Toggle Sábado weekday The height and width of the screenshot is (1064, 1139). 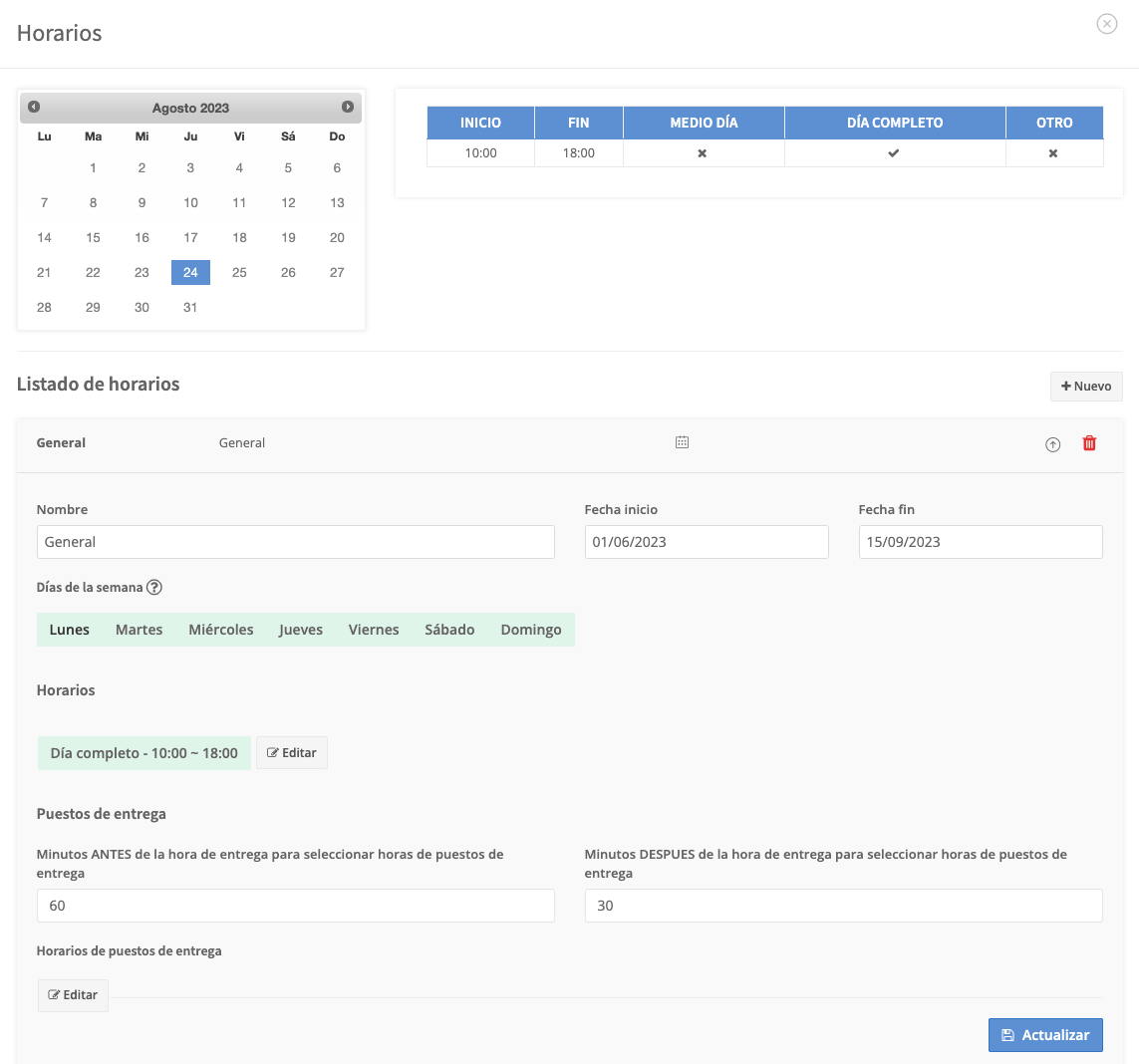449,630
